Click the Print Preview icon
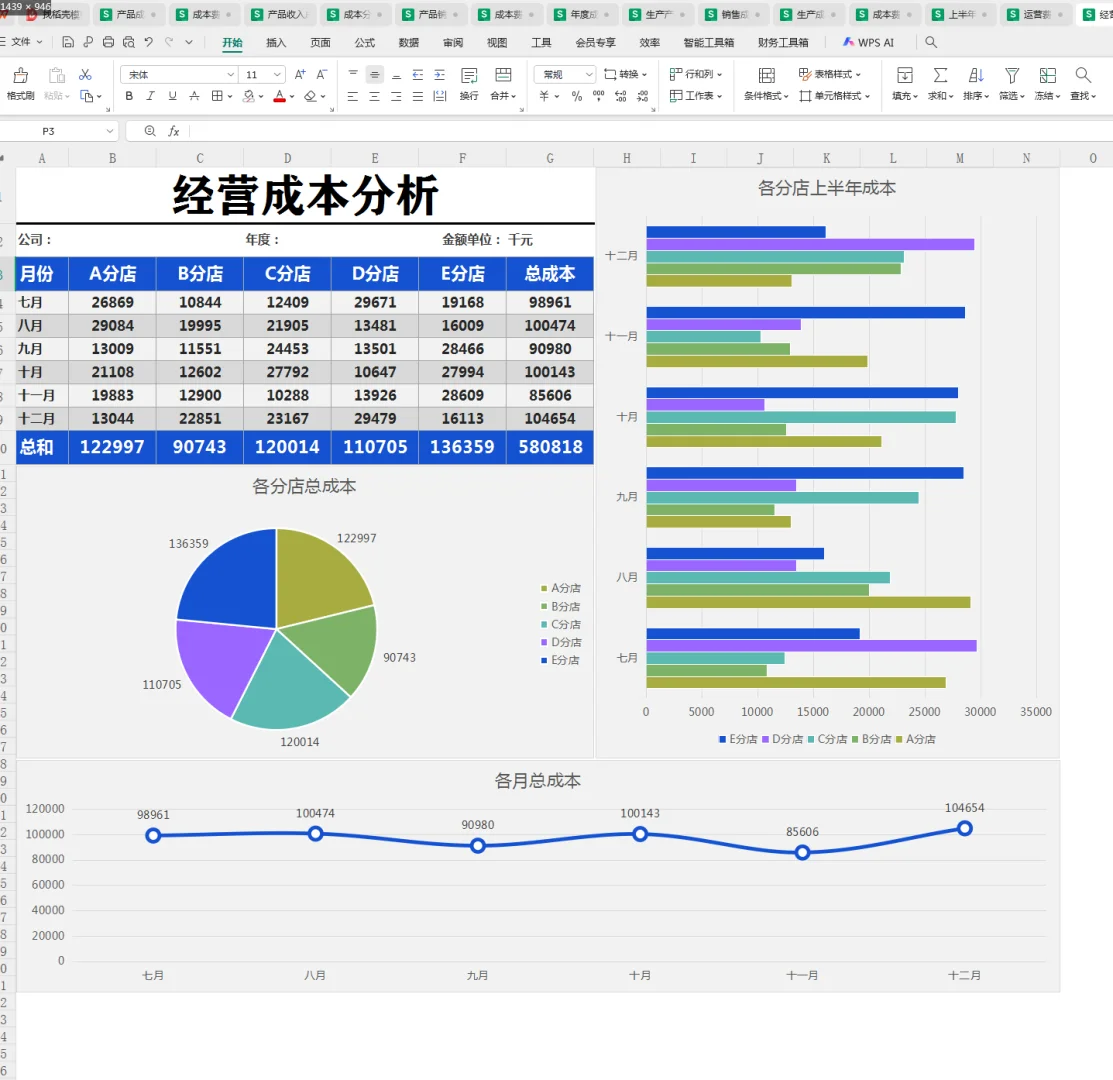This screenshot has height=1080, width=1113. pos(128,42)
